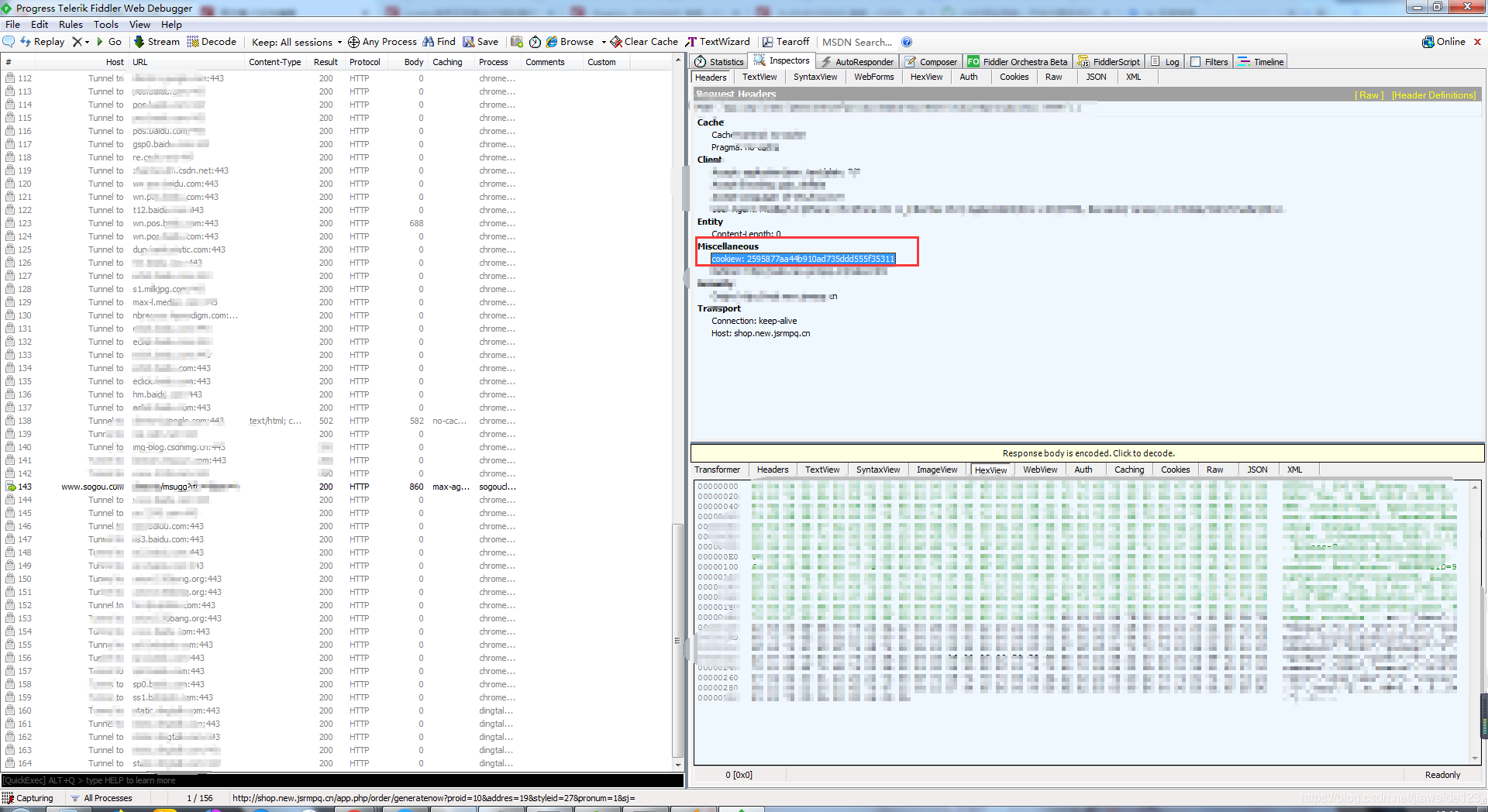This screenshot has width=1488, height=812.
Task: Open the Browse dropdown arrow
Action: (x=603, y=42)
